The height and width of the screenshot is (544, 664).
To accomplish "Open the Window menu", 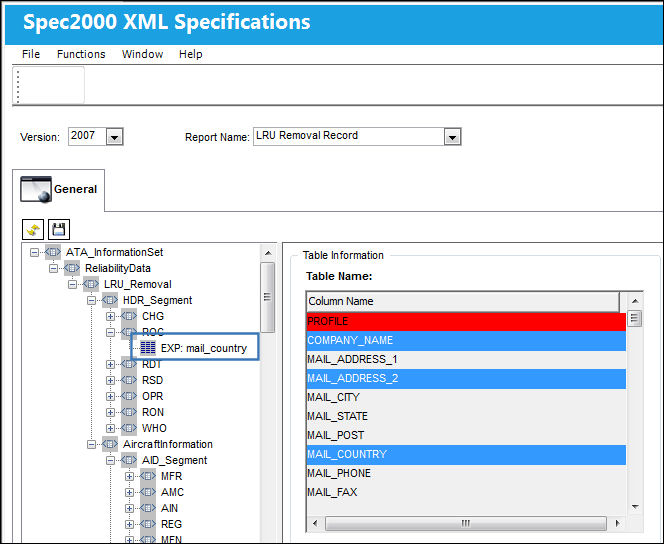I will pyautogui.click(x=142, y=54).
